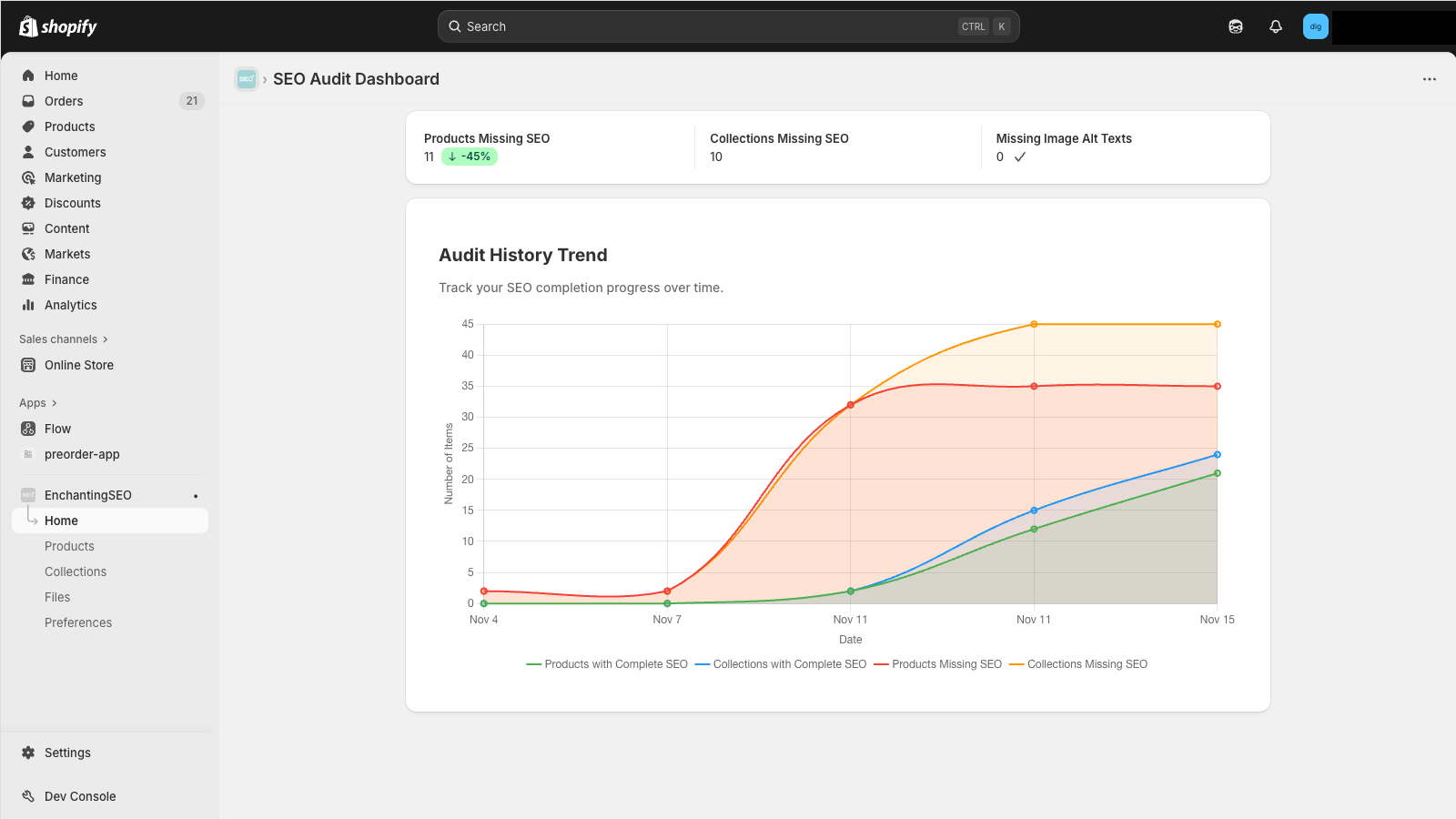
Task: Toggle Collections with Complete SEO legend series
Action: coord(781,664)
